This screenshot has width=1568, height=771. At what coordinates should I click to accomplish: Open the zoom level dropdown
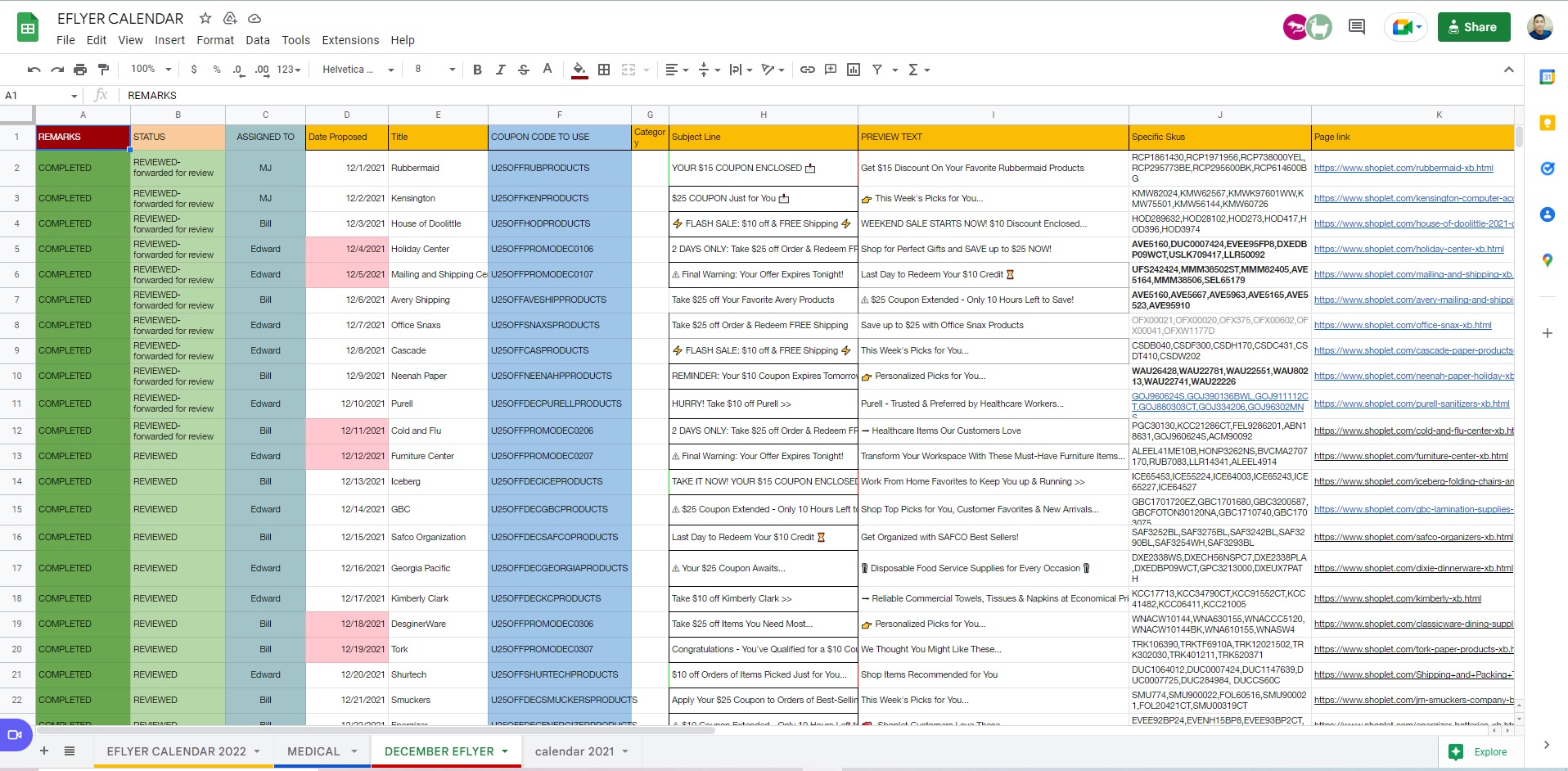tap(151, 70)
